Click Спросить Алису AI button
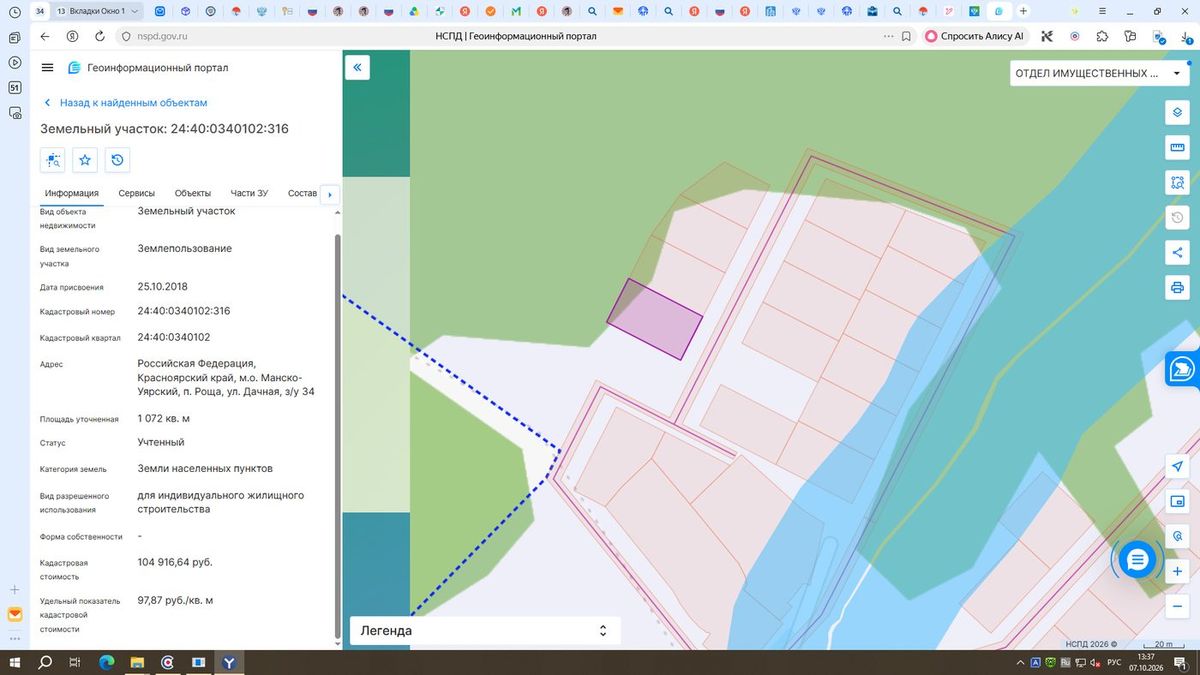Image resolution: width=1200 pixels, height=675 pixels. click(x=975, y=36)
